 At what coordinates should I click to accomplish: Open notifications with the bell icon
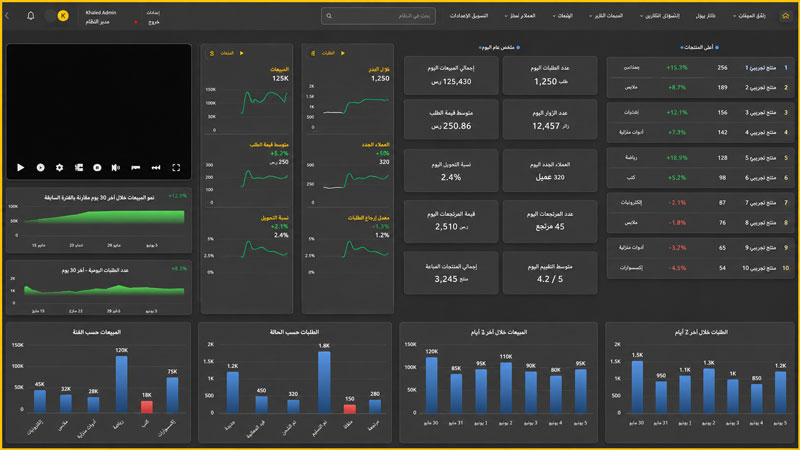[31, 16]
